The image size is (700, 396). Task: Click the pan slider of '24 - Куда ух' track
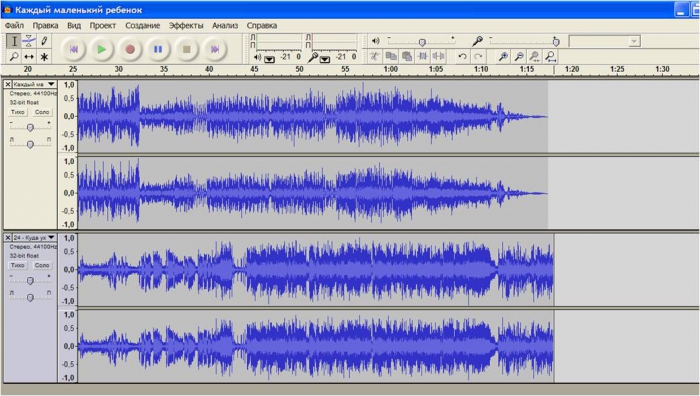tap(30, 297)
